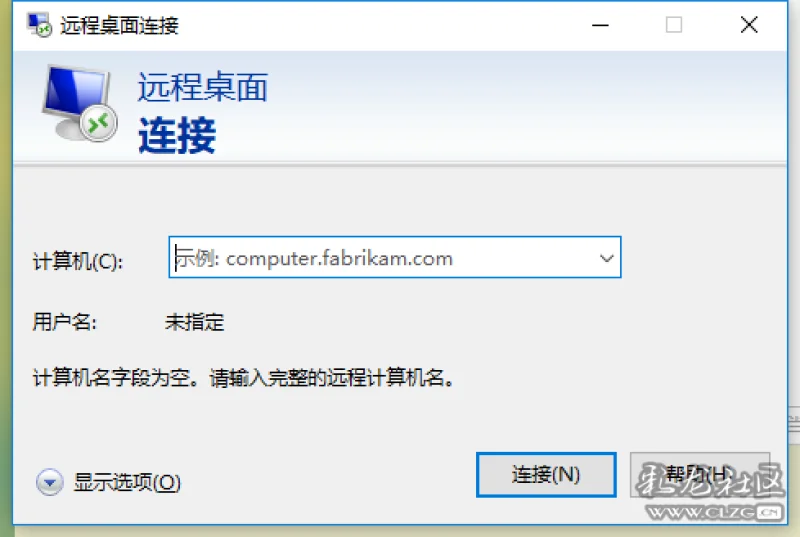Click the 用户名: label
Viewport: 800px width, 537px height.
(x=64, y=322)
